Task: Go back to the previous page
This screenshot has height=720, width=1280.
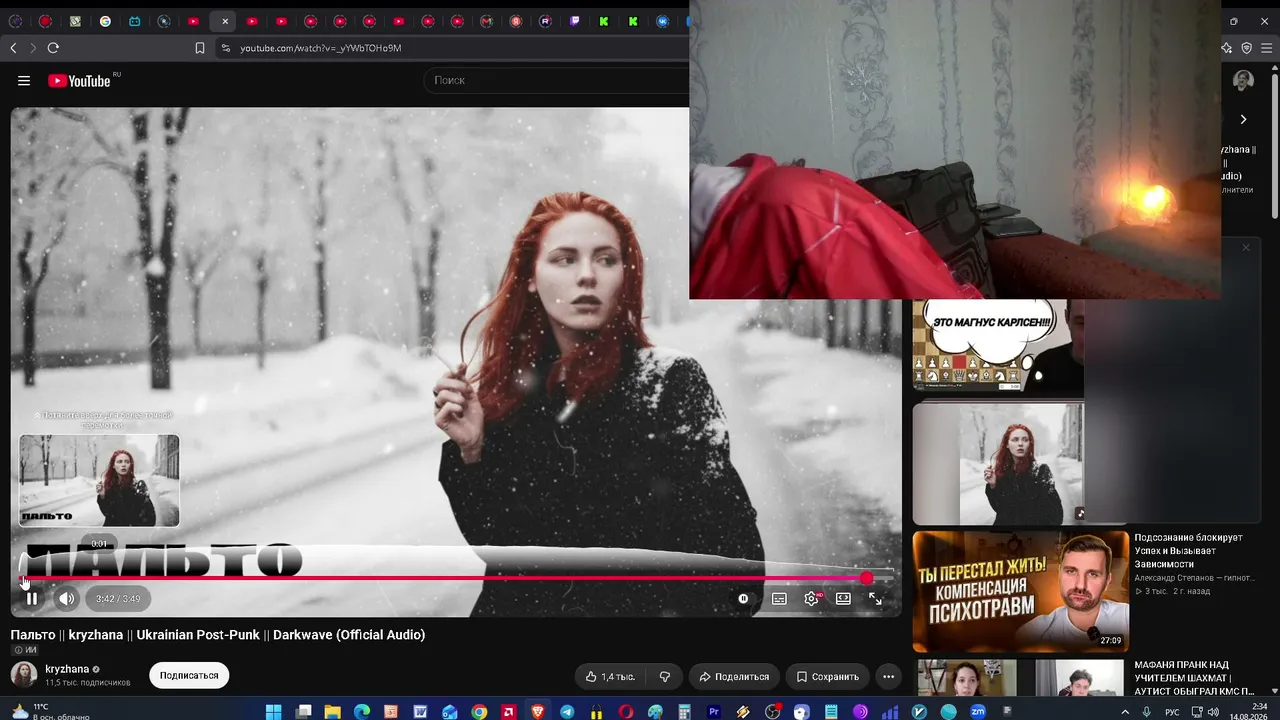Action: (13, 48)
